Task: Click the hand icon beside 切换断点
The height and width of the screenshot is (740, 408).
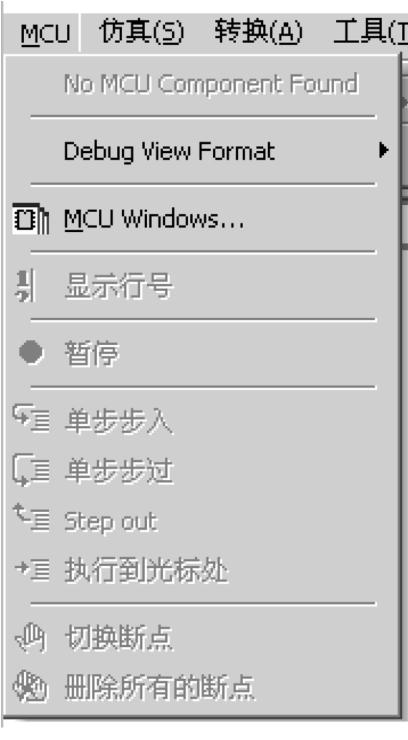Action: [x=31, y=638]
